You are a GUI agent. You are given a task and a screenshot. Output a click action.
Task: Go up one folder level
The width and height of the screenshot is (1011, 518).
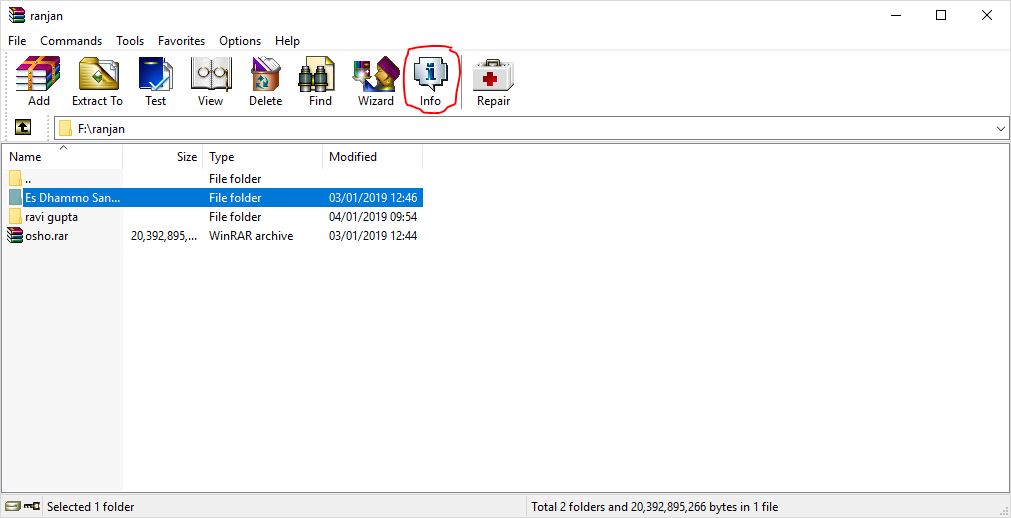point(23,128)
